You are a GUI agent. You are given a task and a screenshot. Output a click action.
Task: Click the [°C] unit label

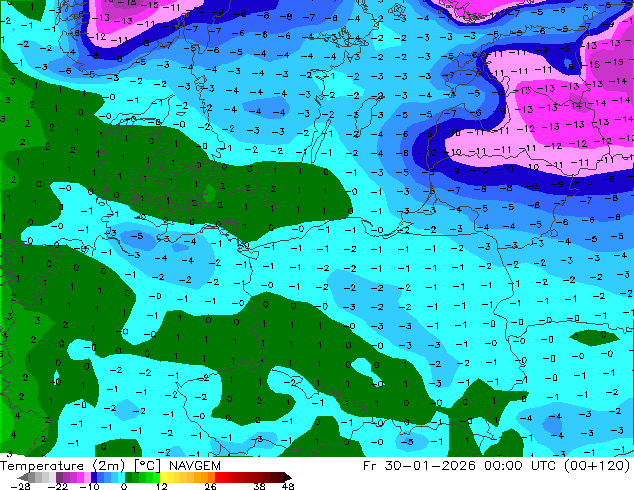pyautogui.click(x=147, y=466)
